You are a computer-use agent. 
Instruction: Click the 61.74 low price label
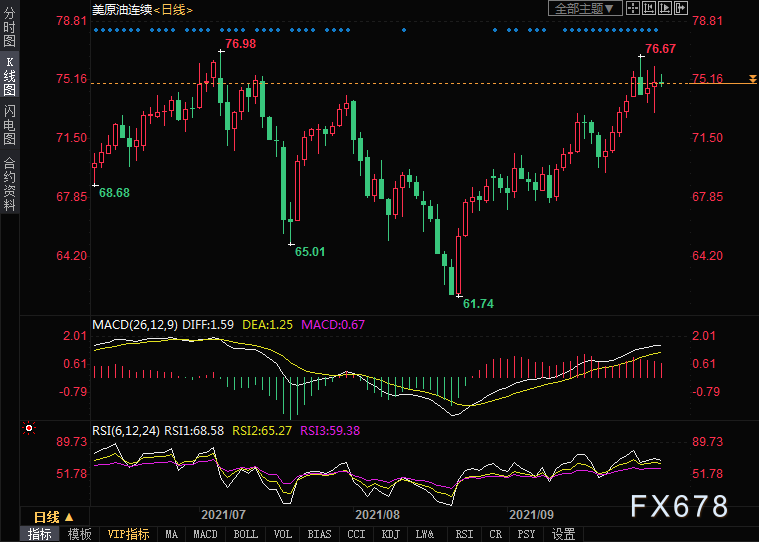click(x=478, y=303)
